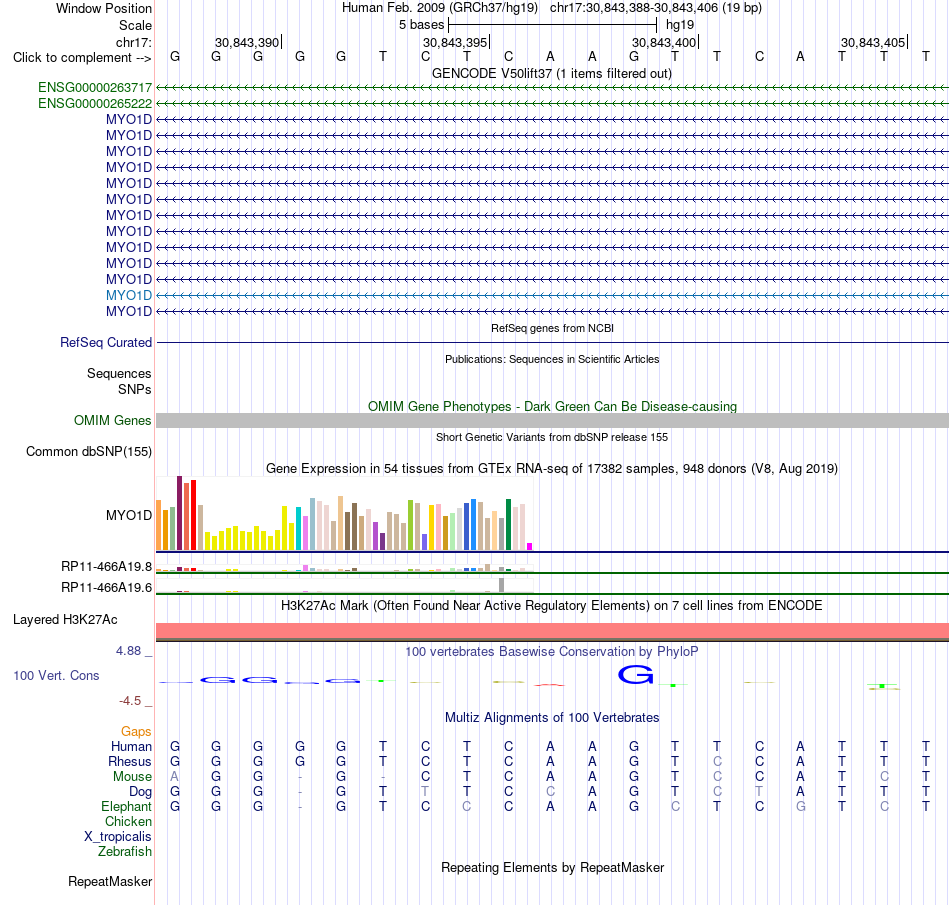
Task: Select the Mouse alignment row label
Action: click(x=132, y=777)
